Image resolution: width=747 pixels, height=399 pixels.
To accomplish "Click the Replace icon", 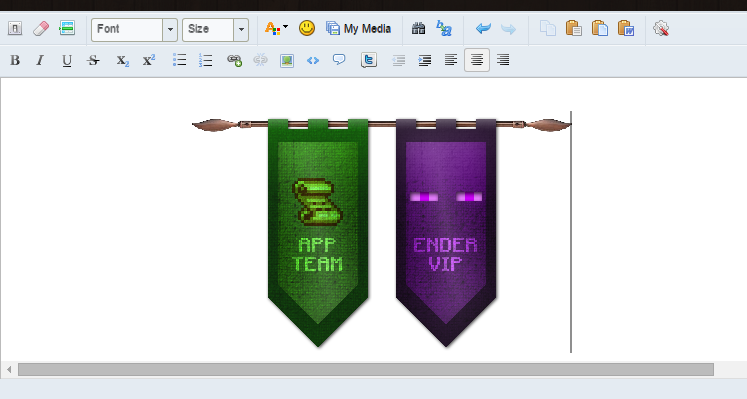I will 444,29.
